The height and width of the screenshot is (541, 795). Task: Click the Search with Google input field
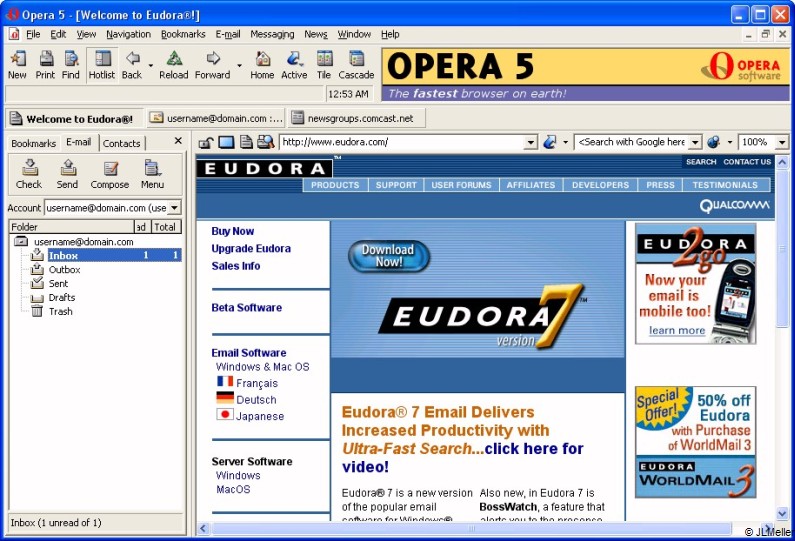coord(632,142)
